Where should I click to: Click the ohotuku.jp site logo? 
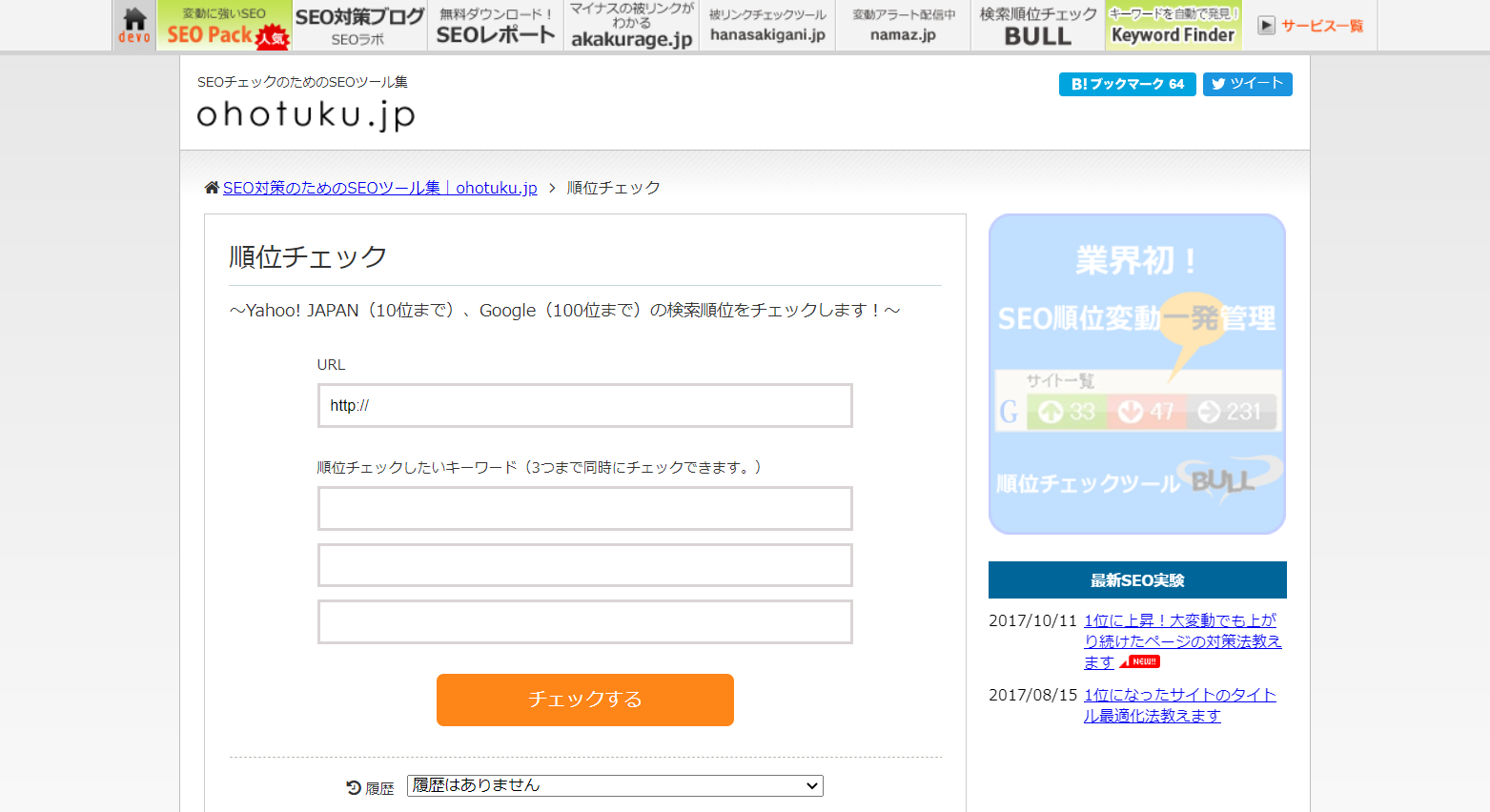306,114
